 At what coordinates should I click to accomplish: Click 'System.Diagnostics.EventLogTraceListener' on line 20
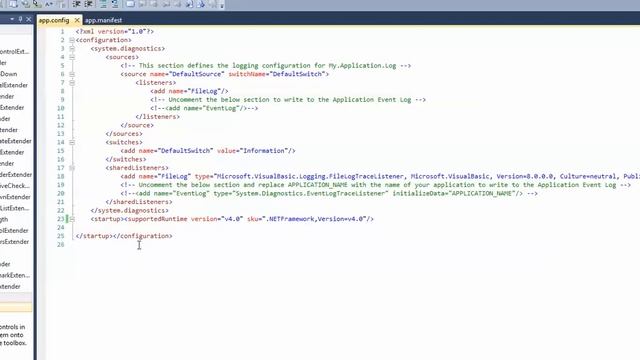point(310,193)
